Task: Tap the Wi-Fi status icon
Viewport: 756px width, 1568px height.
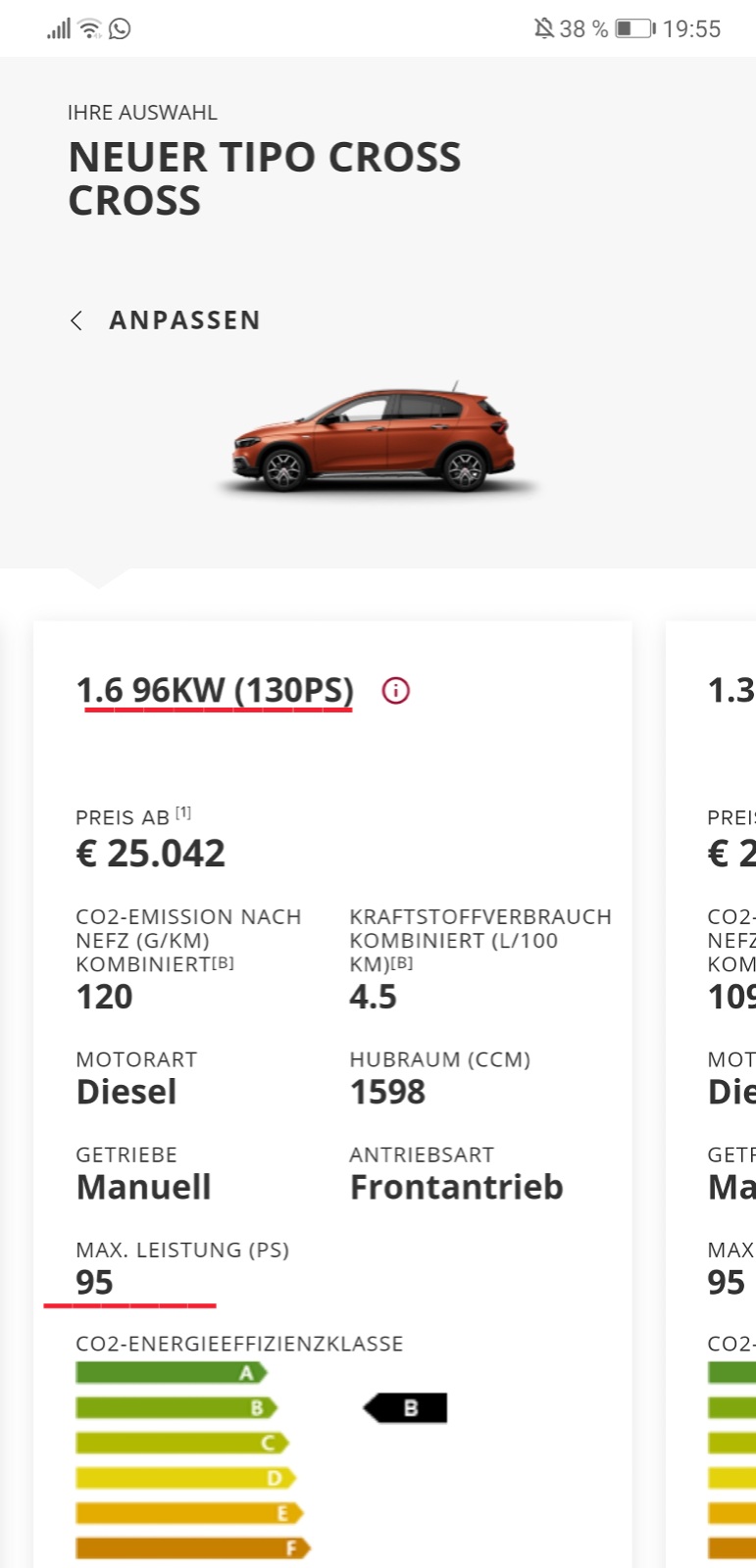Action: (x=90, y=28)
